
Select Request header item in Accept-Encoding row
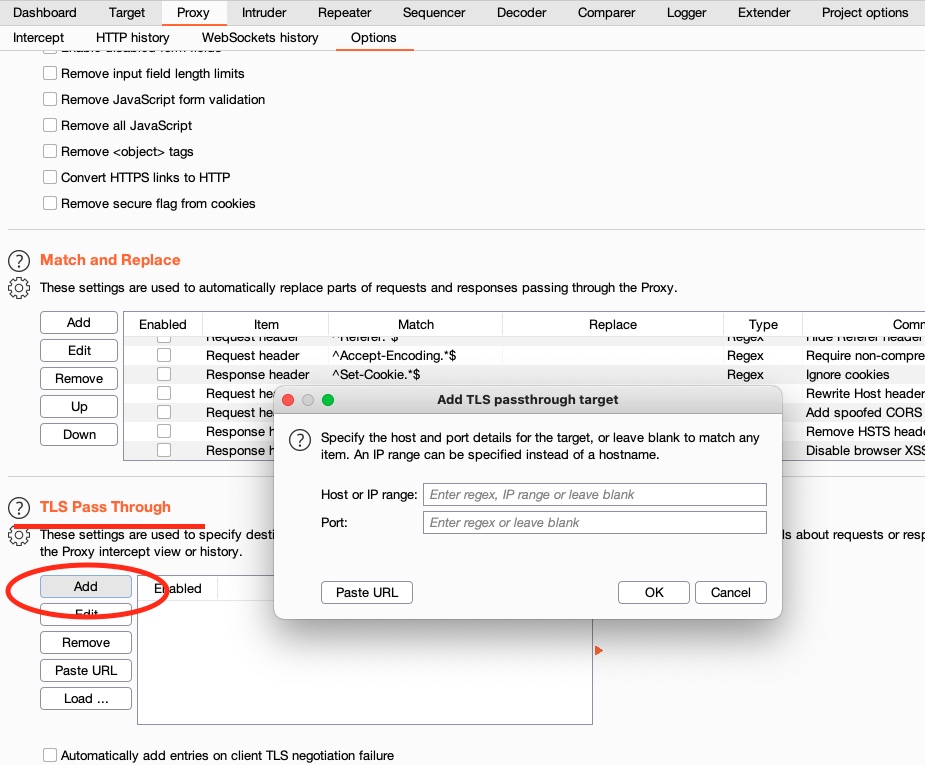[265, 355]
